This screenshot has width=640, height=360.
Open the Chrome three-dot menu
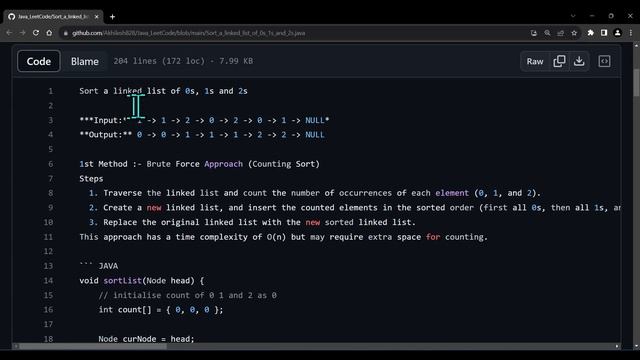[x=631, y=33]
